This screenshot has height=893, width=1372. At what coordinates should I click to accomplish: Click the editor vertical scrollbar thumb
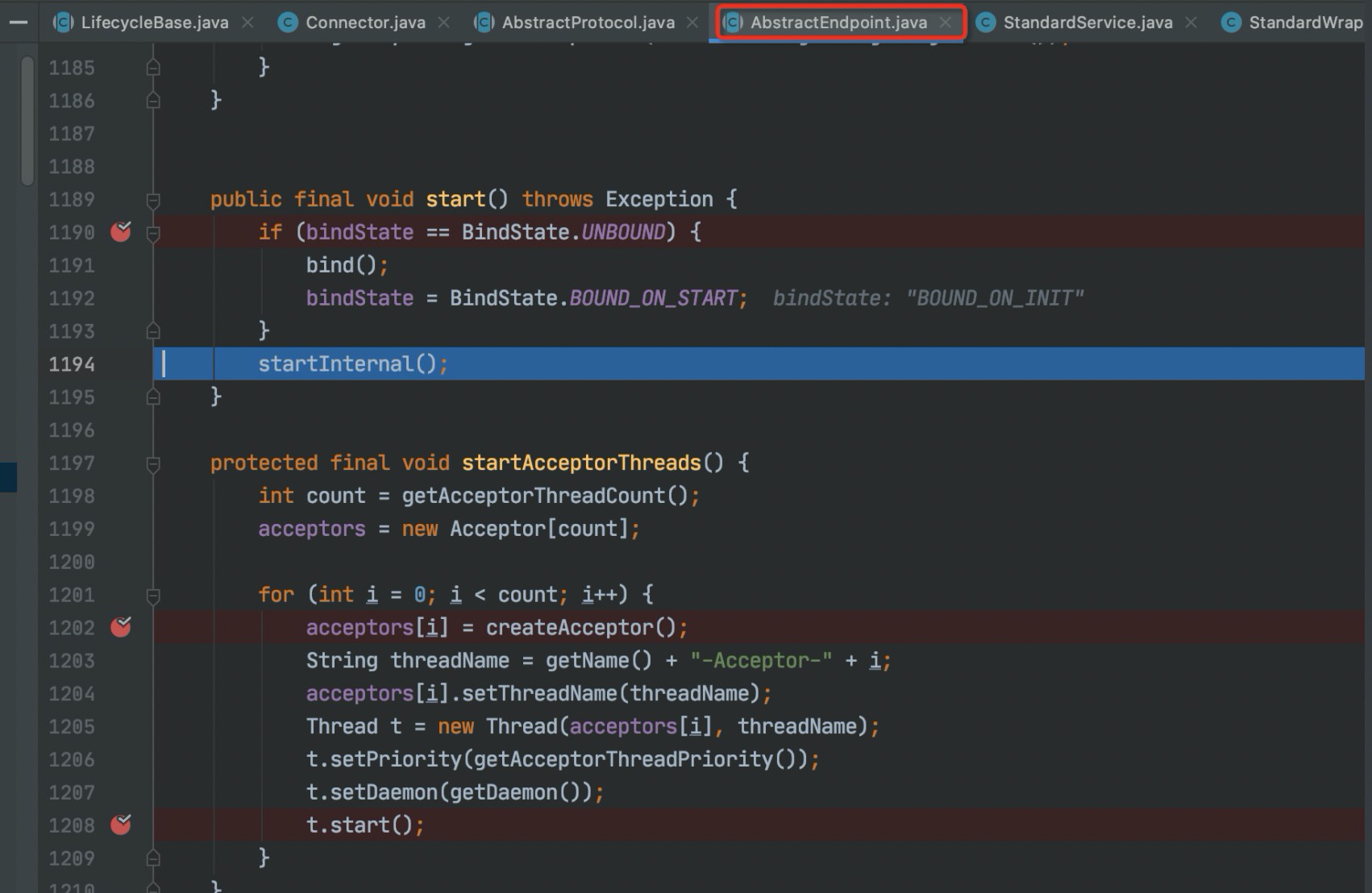tap(27, 121)
